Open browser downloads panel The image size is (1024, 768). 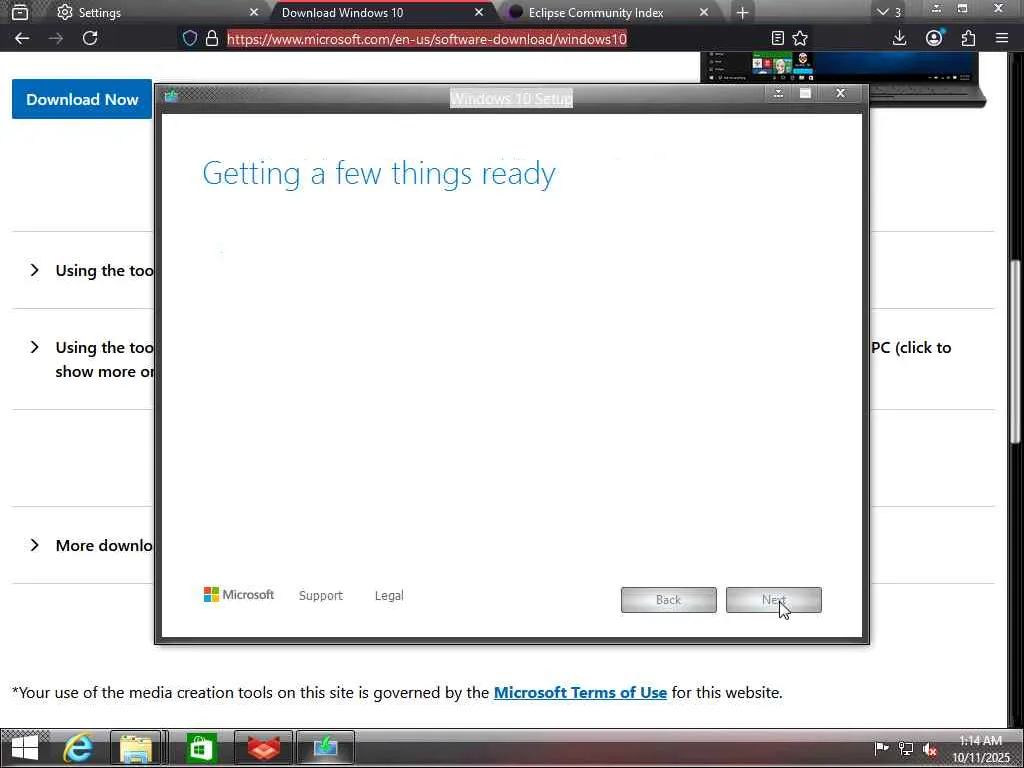[x=899, y=39]
